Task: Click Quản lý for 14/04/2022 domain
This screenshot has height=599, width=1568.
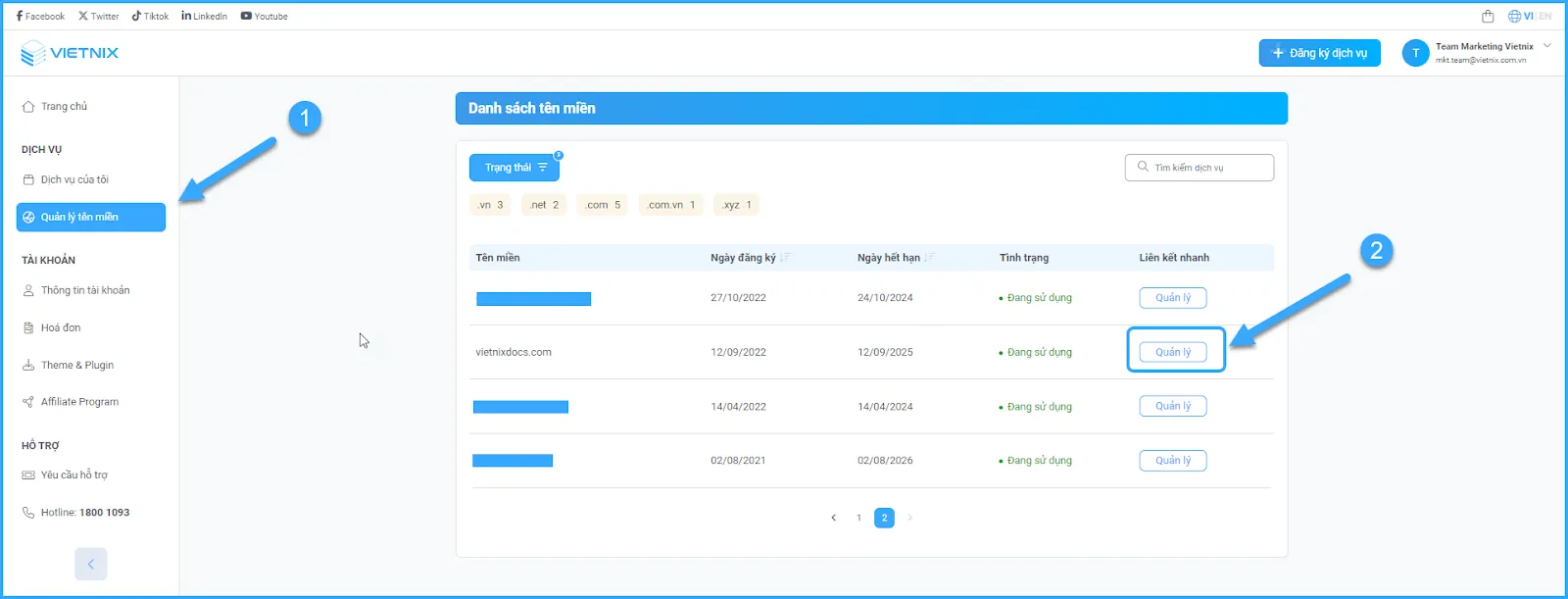Action: point(1173,406)
